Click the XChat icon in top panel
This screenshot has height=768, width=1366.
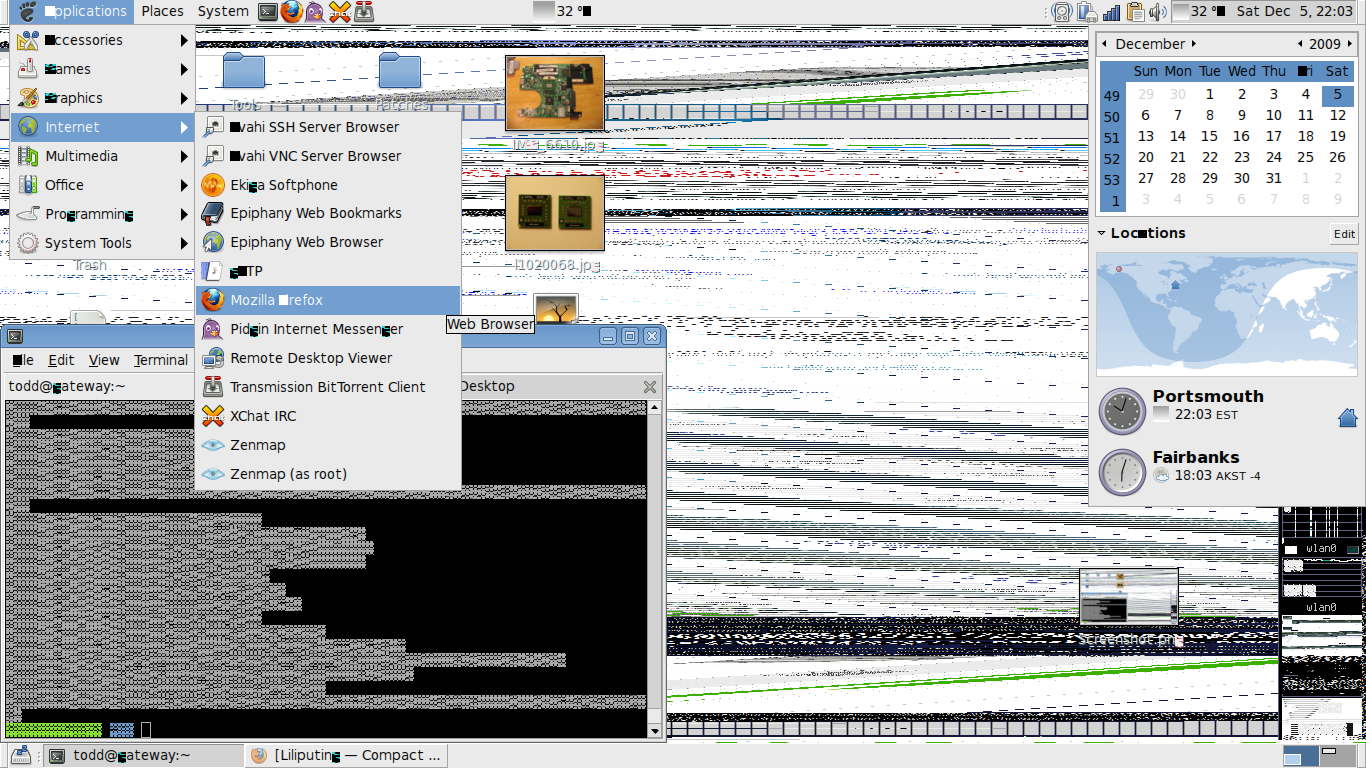tap(340, 12)
